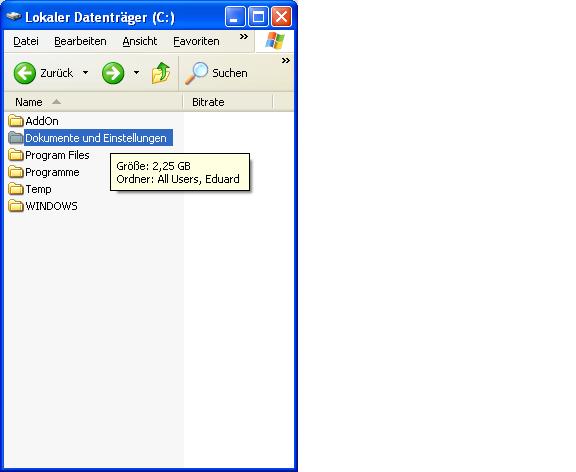Go up one folder level icon
Viewport: 576px width, 472px height.
coord(161,73)
